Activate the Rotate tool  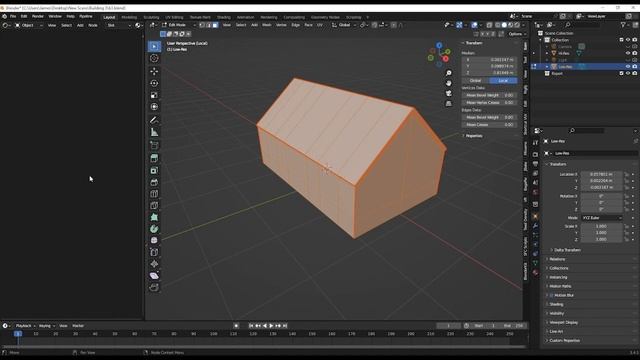tap(154, 83)
